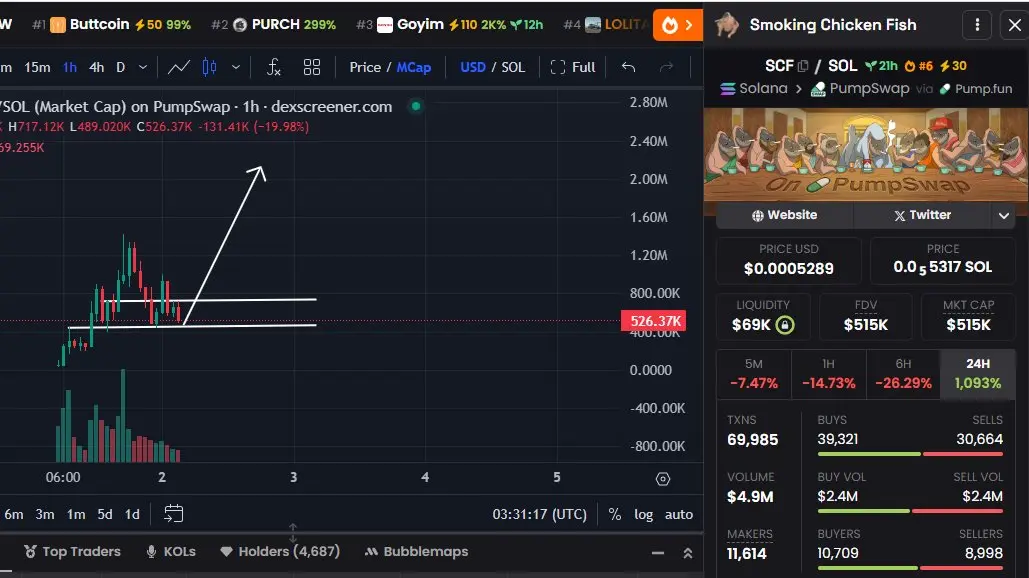1029x578 pixels.
Task: Click the token avatar icon
Action: [x=727, y=25]
